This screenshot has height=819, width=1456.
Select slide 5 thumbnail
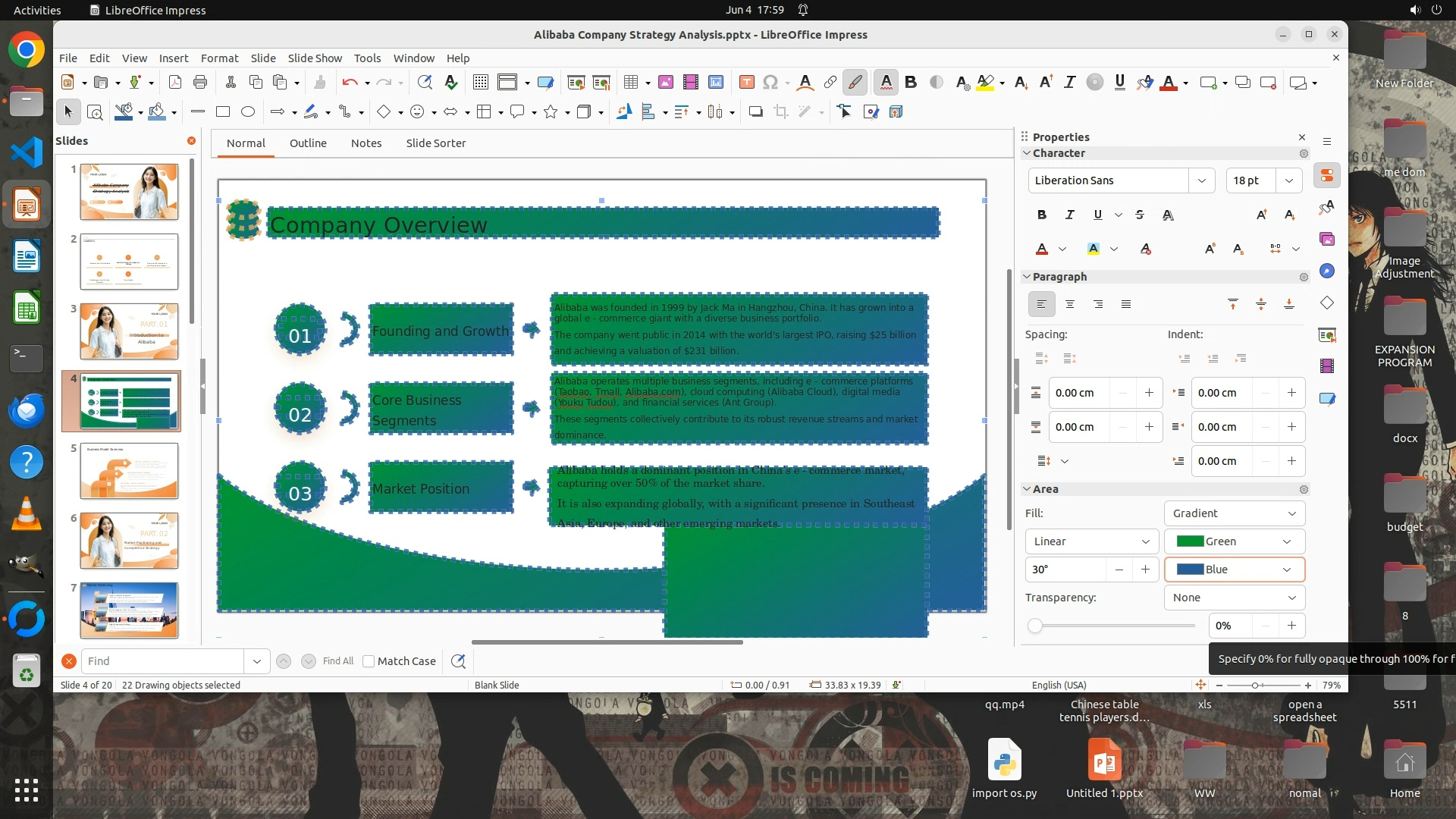[129, 471]
